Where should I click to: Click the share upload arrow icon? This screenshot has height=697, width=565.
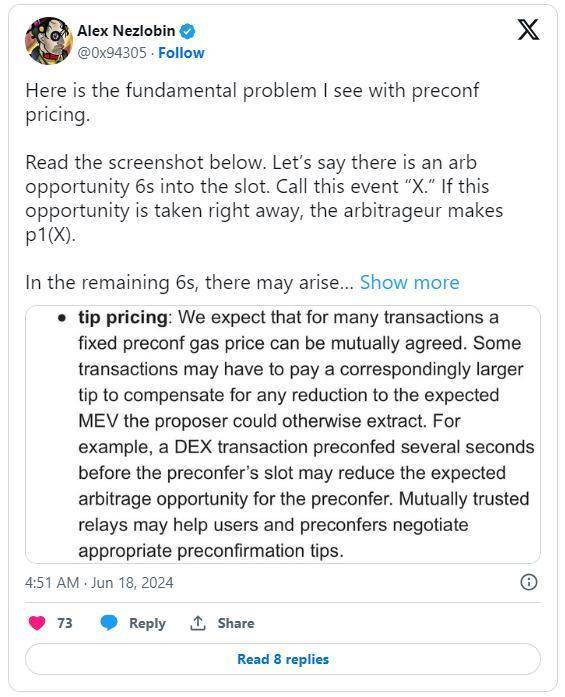click(x=198, y=623)
